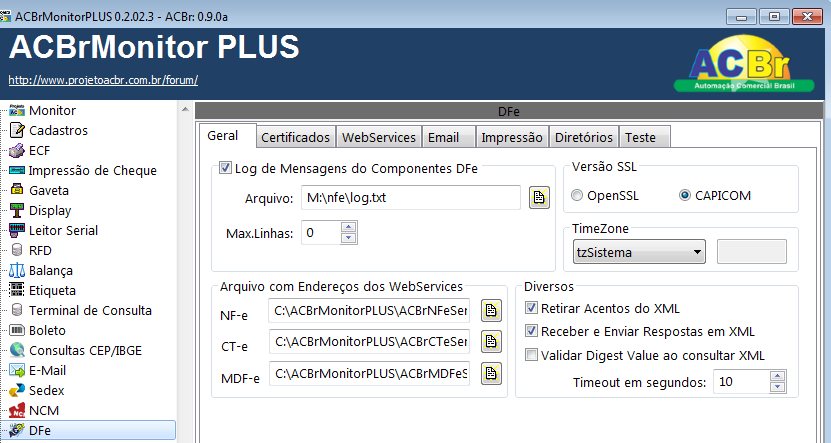Select Balança in the sidebar list
The height and width of the screenshot is (443, 831).
tap(51, 270)
